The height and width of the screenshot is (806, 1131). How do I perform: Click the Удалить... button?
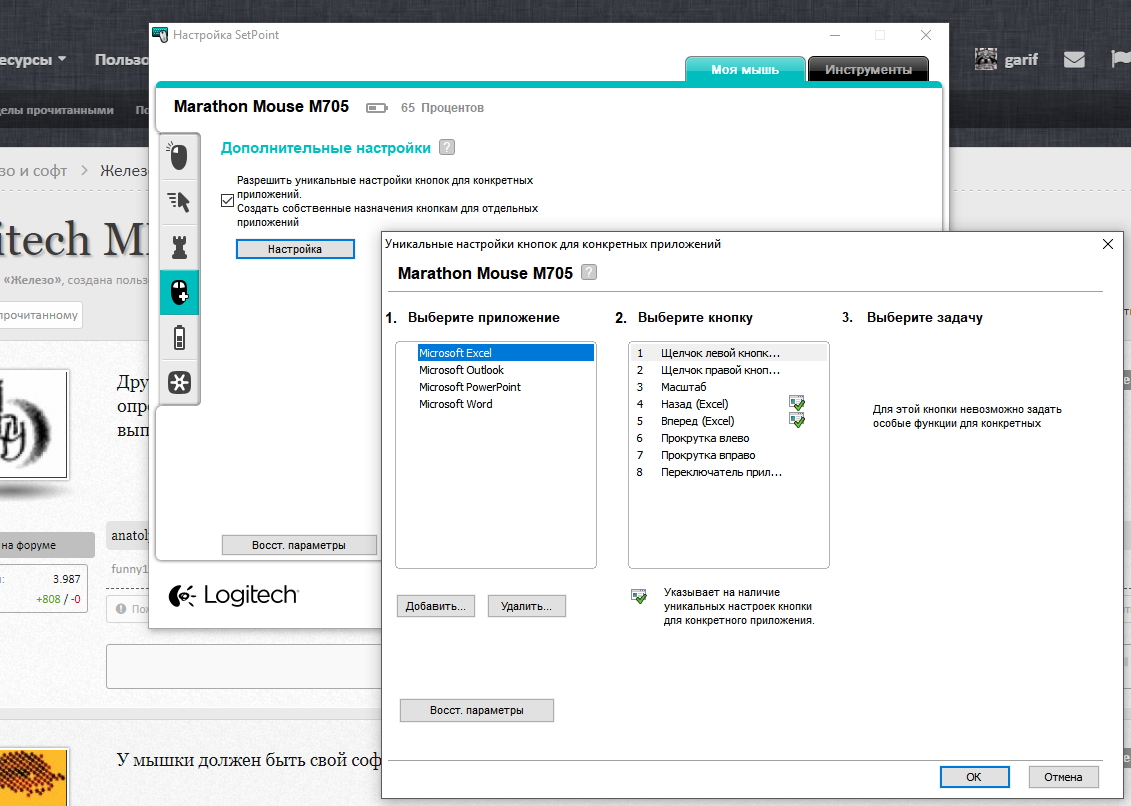point(527,606)
